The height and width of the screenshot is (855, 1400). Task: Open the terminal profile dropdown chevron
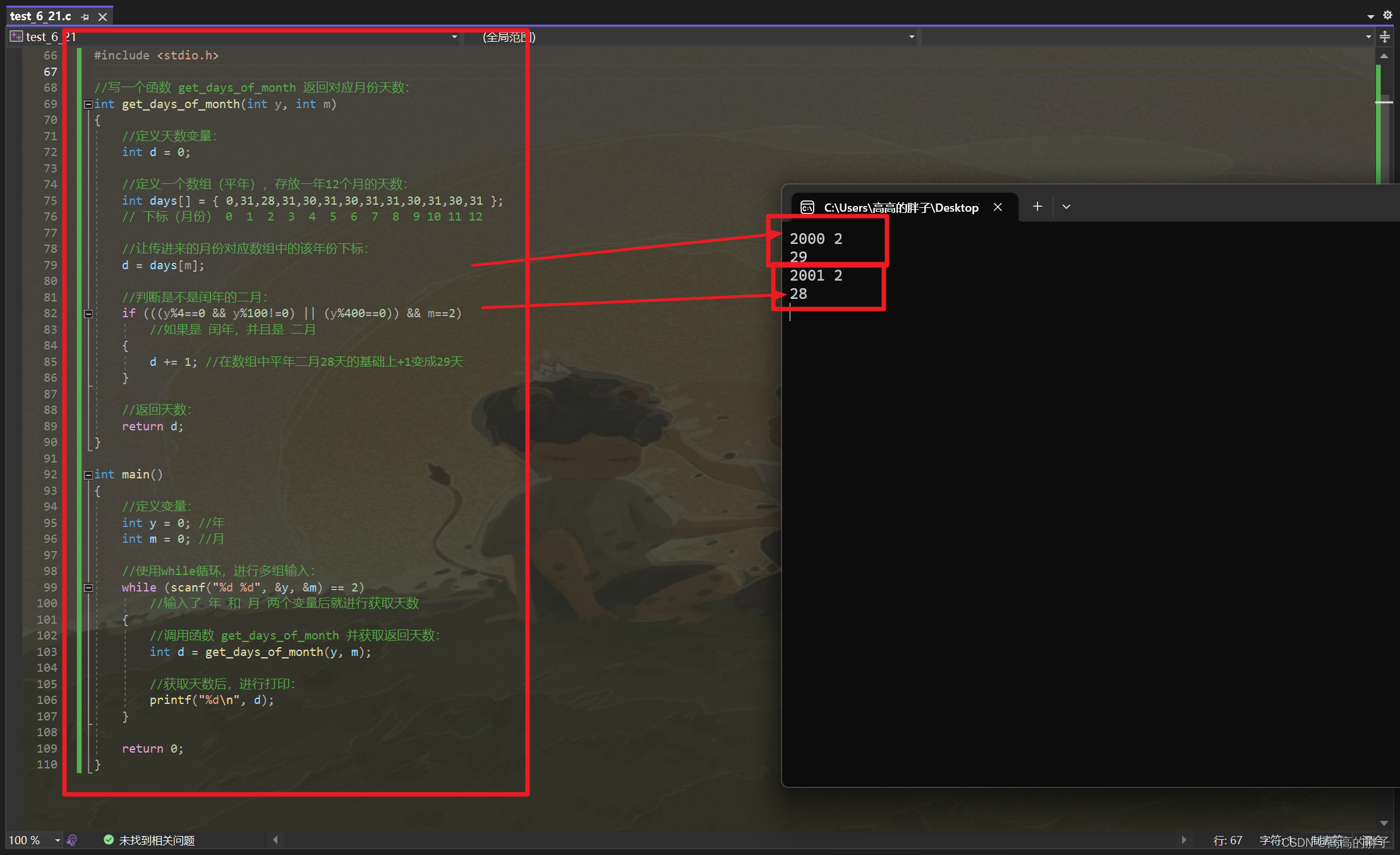tap(1066, 207)
